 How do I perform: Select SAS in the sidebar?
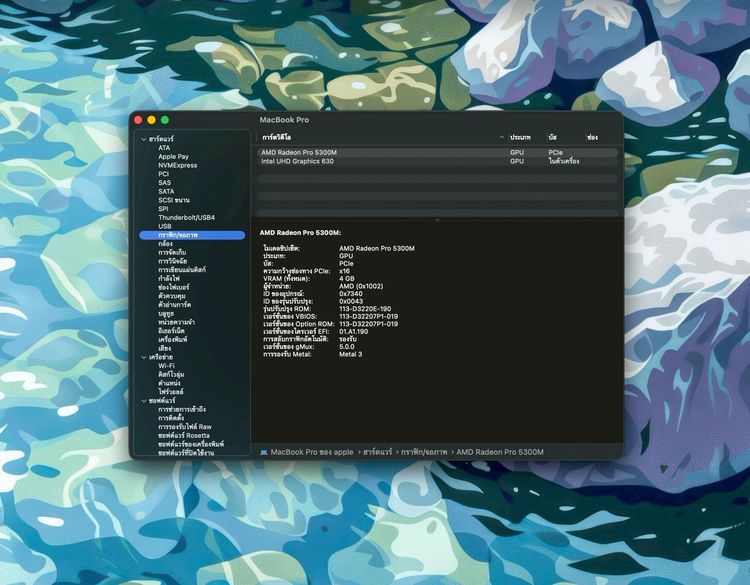click(165, 183)
